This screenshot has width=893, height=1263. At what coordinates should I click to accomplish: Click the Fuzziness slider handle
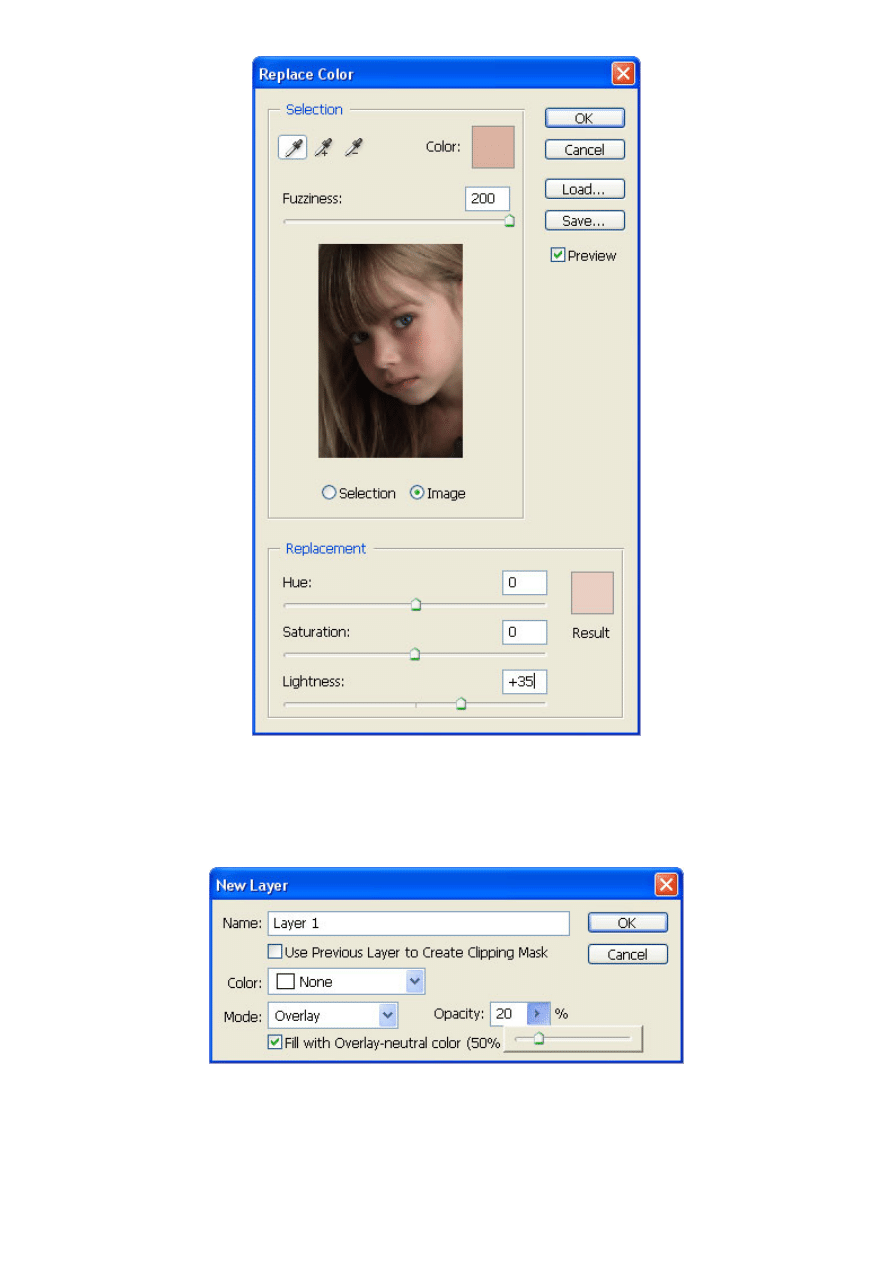pyautogui.click(x=509, y=222)
